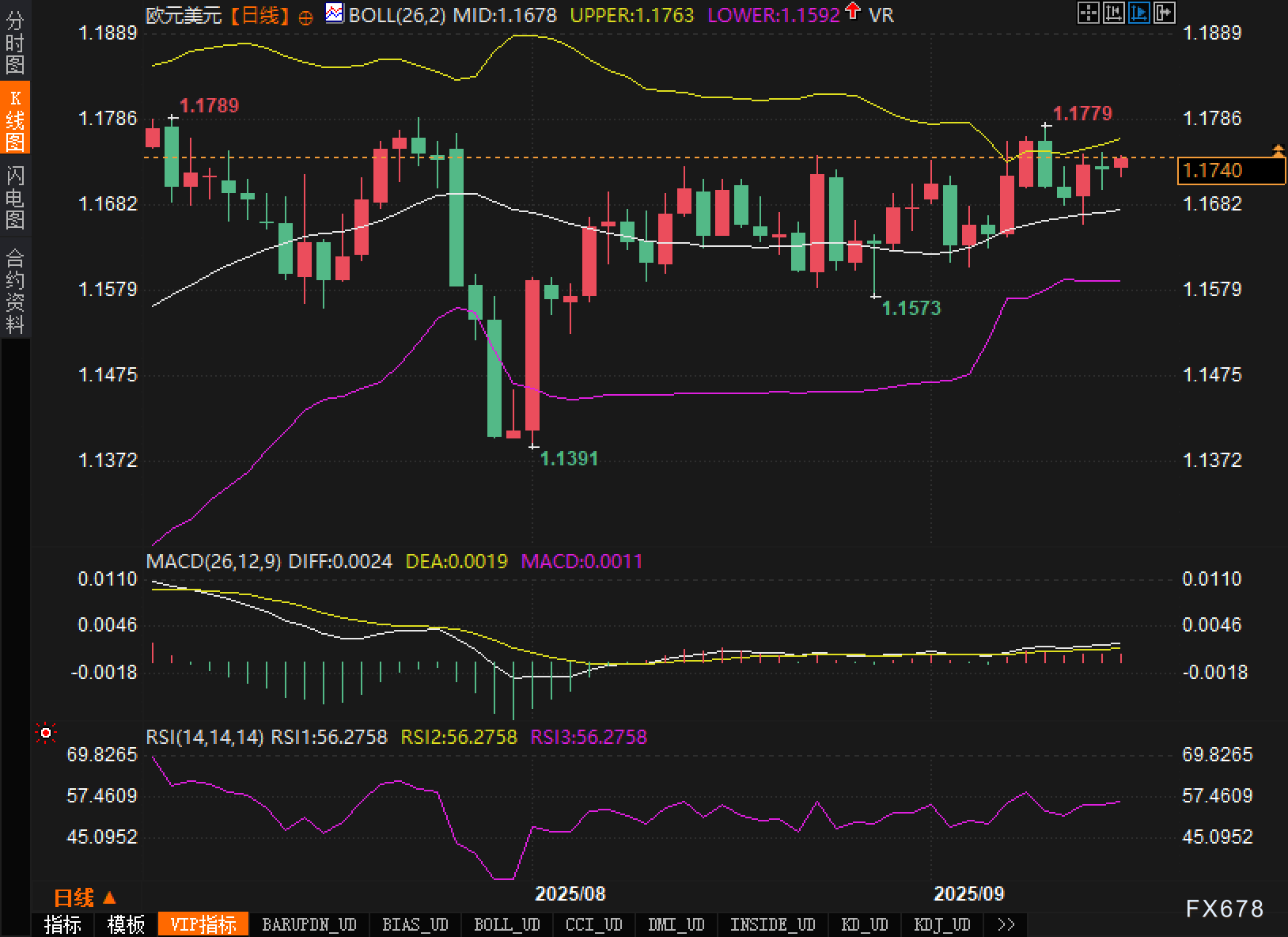Viewport: 1288px width, 937px height.
Task: Open the 日线 period dropdown
Action: (85, 897)
